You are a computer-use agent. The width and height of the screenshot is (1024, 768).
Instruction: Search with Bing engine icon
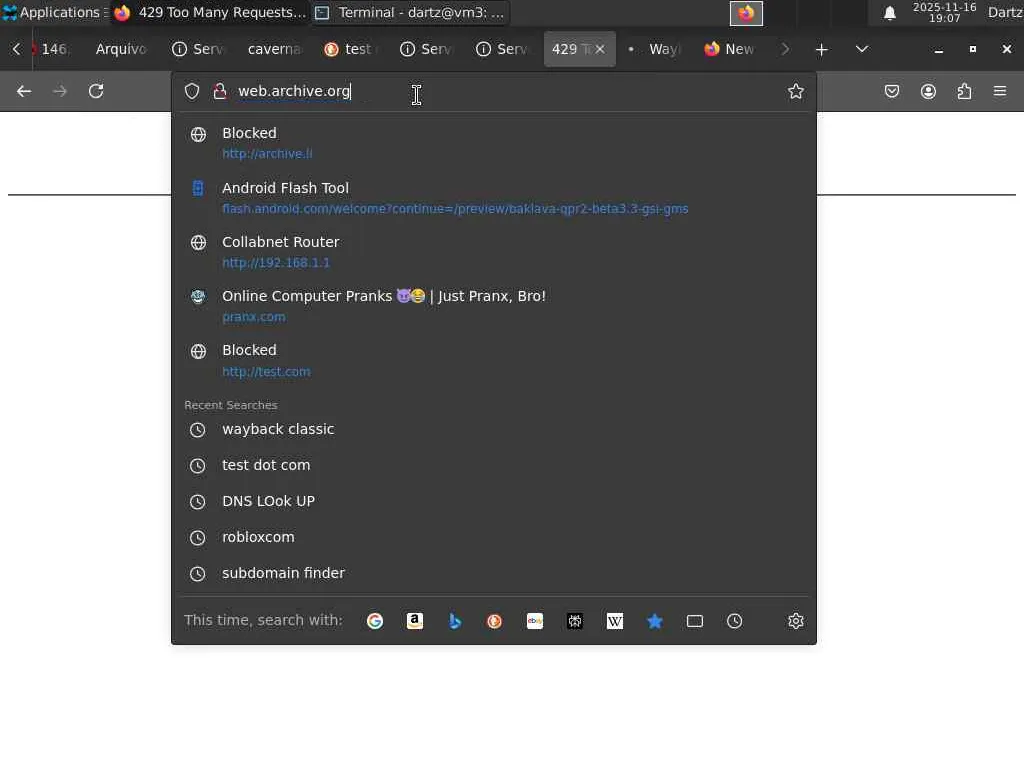tap(455, 621)
